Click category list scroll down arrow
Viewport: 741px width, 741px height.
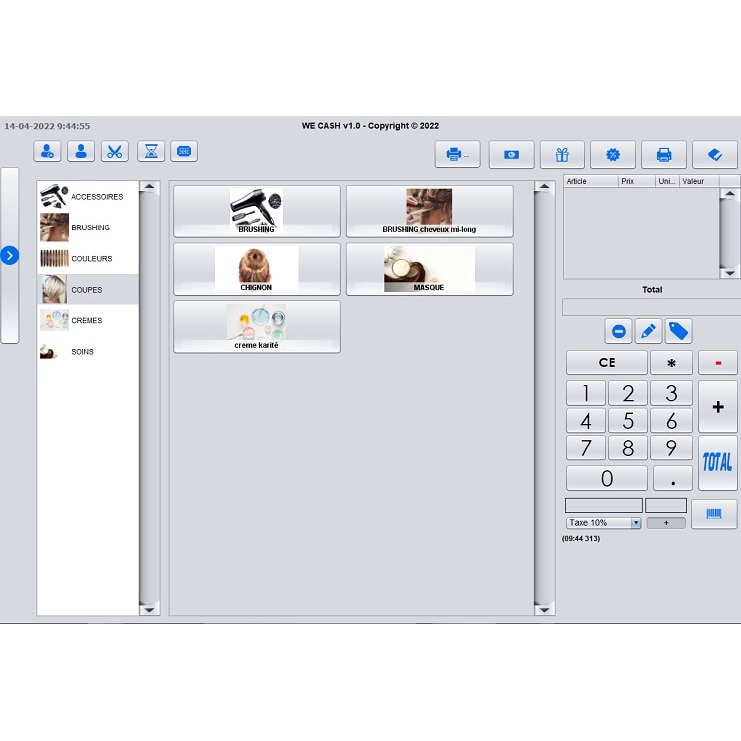tap(149, 610)
